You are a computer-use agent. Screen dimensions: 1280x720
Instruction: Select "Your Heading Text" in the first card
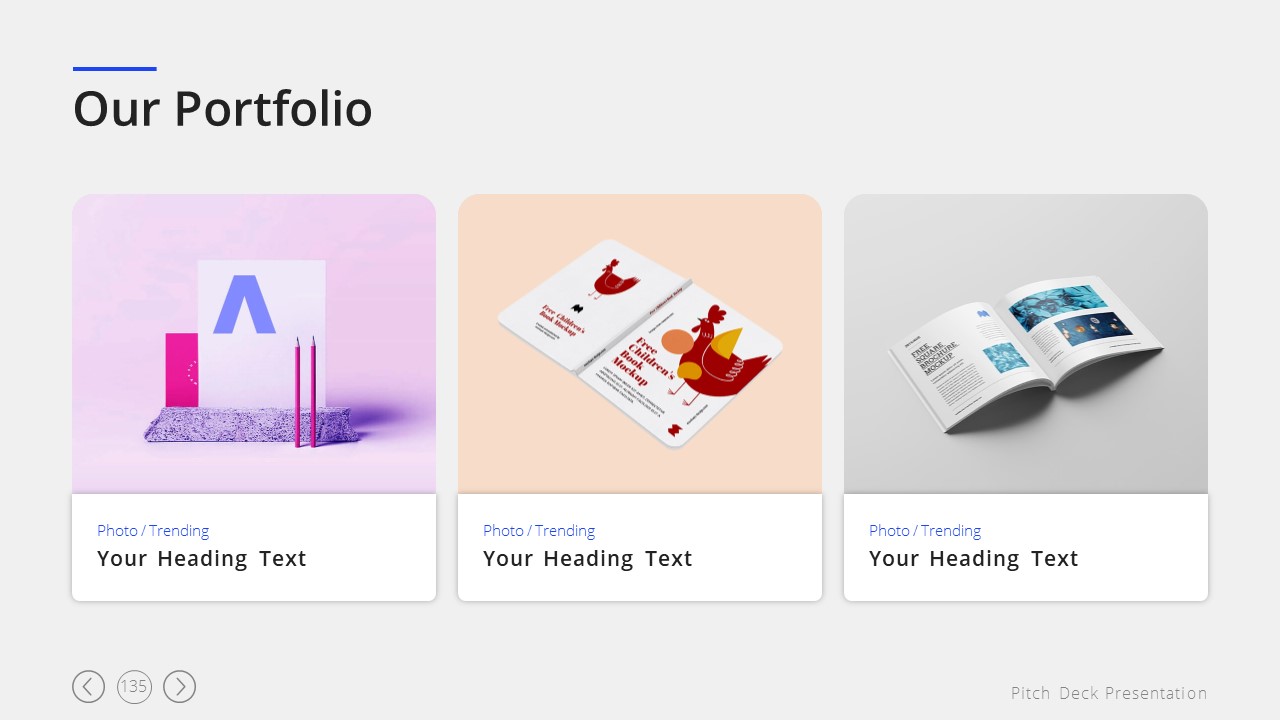202,559
